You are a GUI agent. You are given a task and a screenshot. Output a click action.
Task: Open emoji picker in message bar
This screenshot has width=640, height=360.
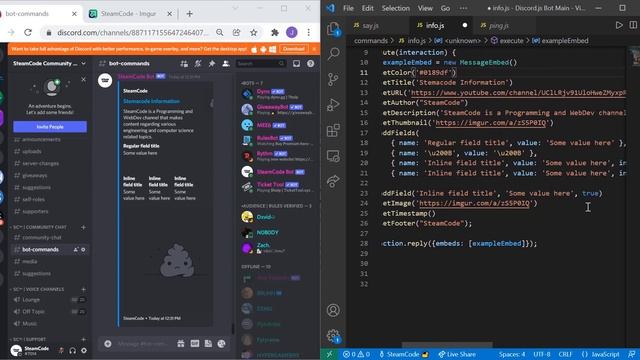(222, 344)
